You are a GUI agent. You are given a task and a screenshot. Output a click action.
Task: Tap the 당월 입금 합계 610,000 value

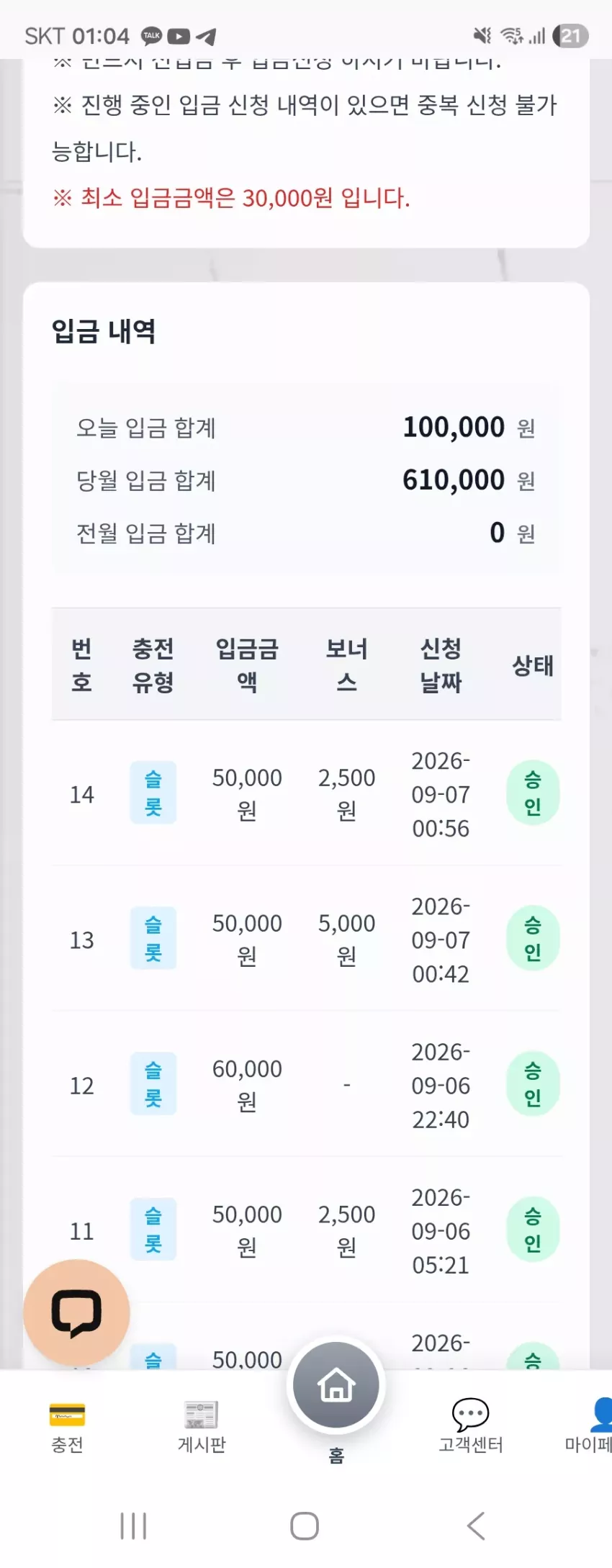coord(454,480)
